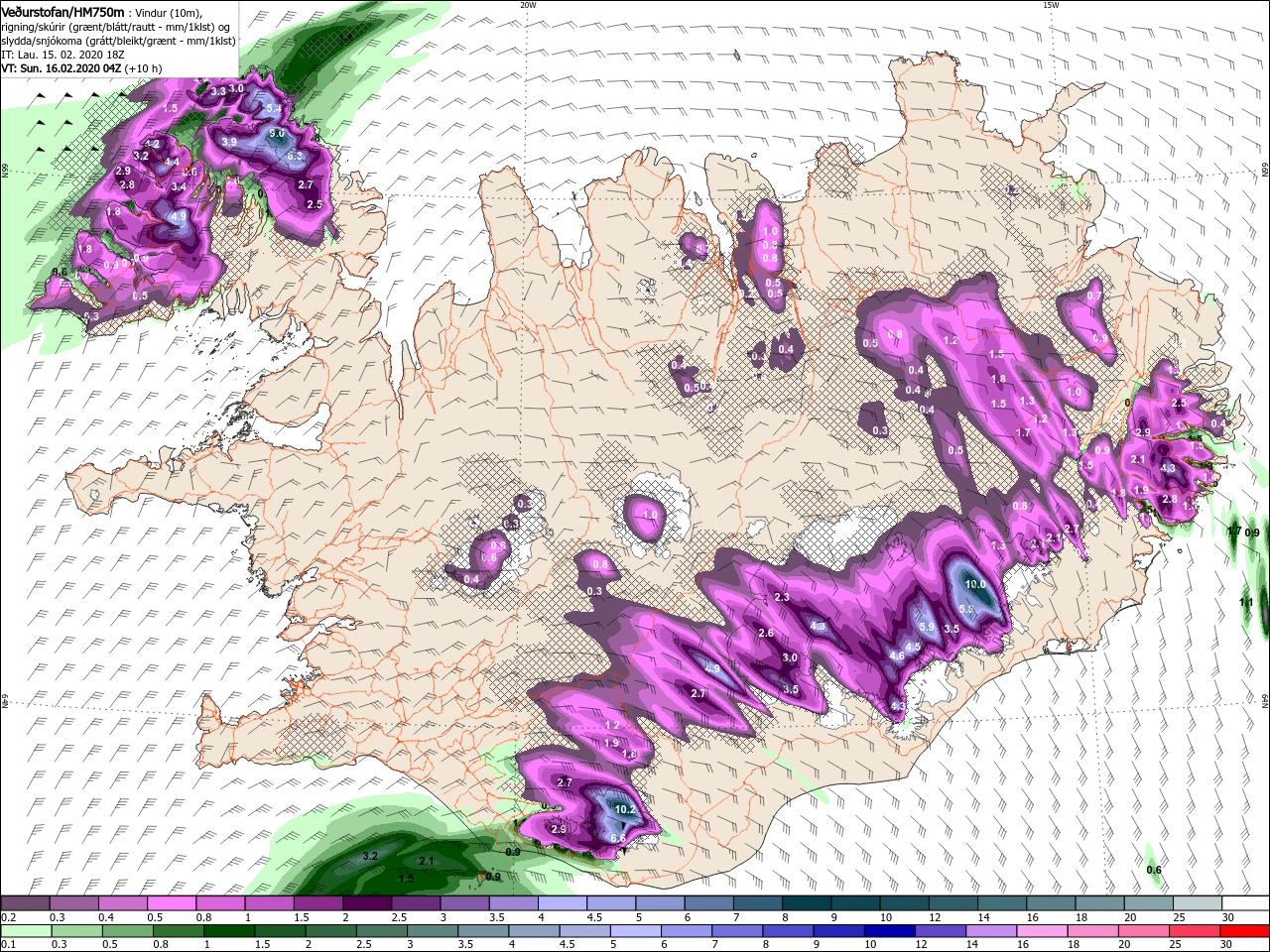The image size is (1270, 952).
Task: Click the snow scale swatch between 1.5 and 2
Action: (x=317, y=903)
